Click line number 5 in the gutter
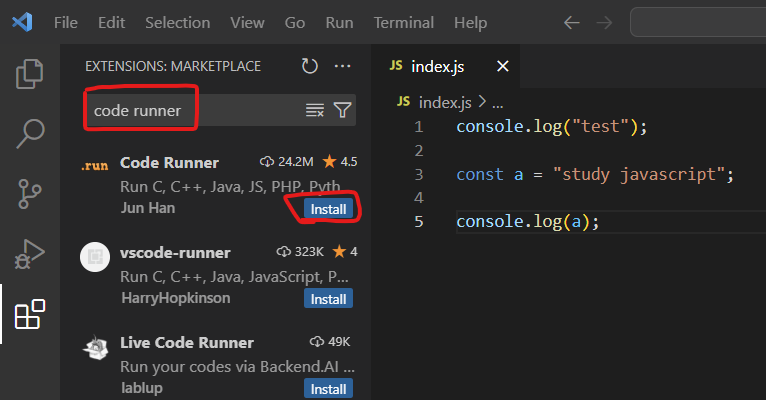 [419, 222]
